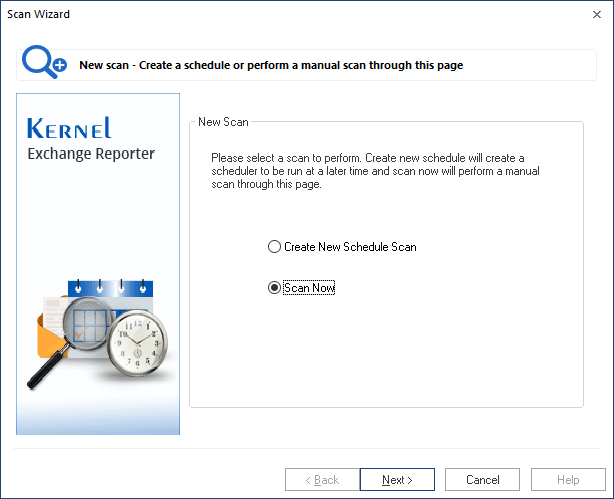Click the 'Scan Wizard' window title
This screenshot has width=614, height=499.
click(x=38, y=14)
